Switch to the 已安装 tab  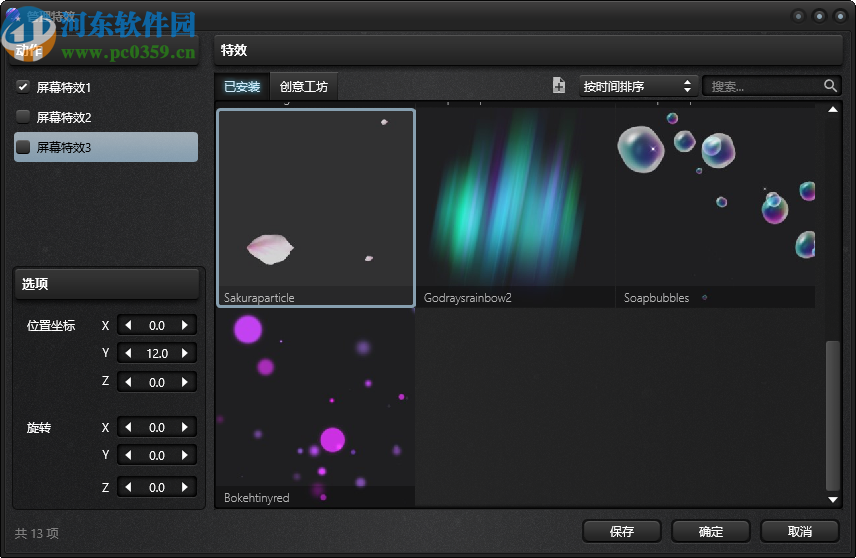pyautogui.click(x=242, y=86)
